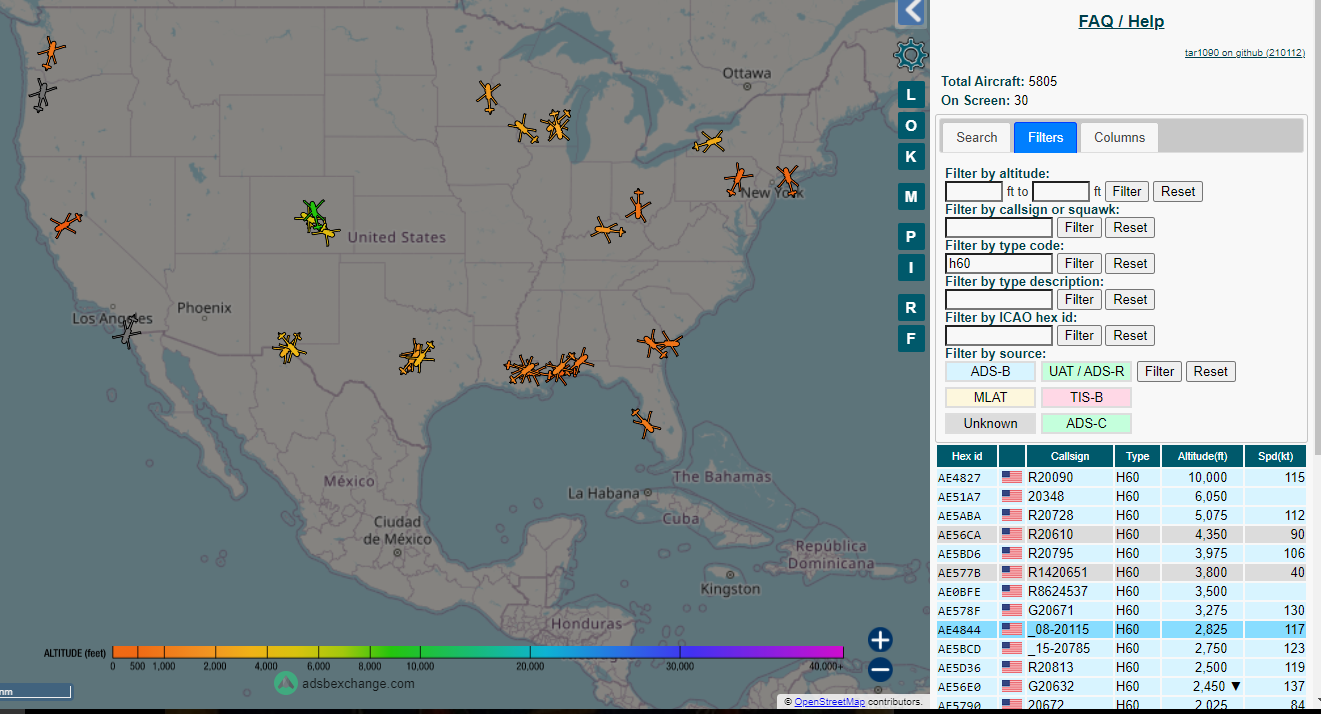This screenshot has height=714, width=1321.
Task: Open the tar1090 on github link
Action: (x=1244, y=53)
